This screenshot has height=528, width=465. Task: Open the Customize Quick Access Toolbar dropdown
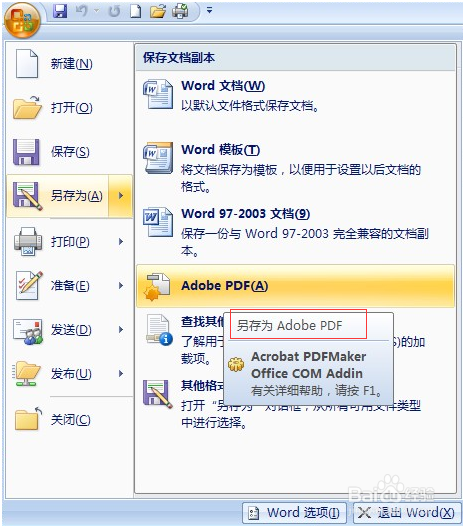coord(209,11)
